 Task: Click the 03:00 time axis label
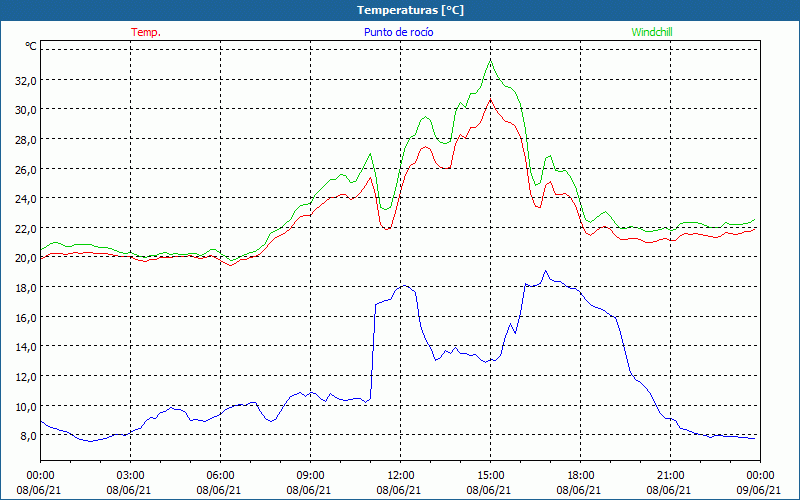coord(131,476)
